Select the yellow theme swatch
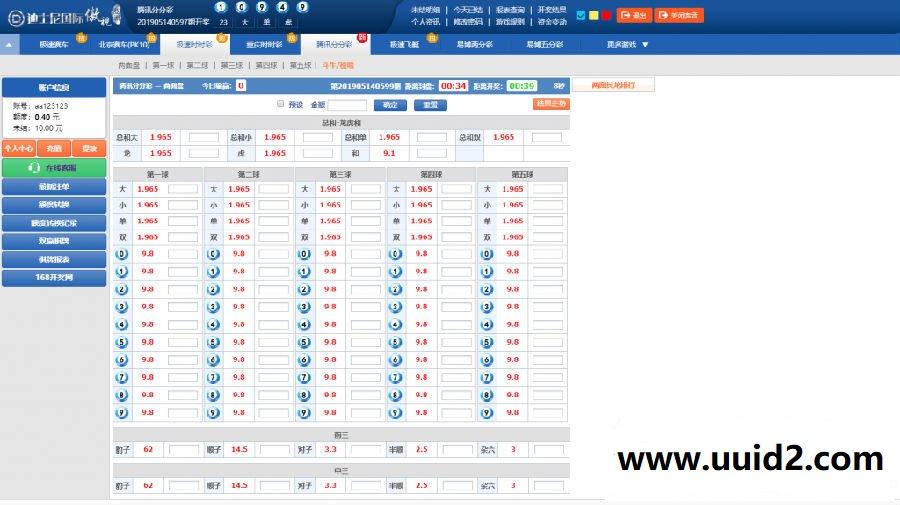Screen dimensions: 900x505 point(593,15)
